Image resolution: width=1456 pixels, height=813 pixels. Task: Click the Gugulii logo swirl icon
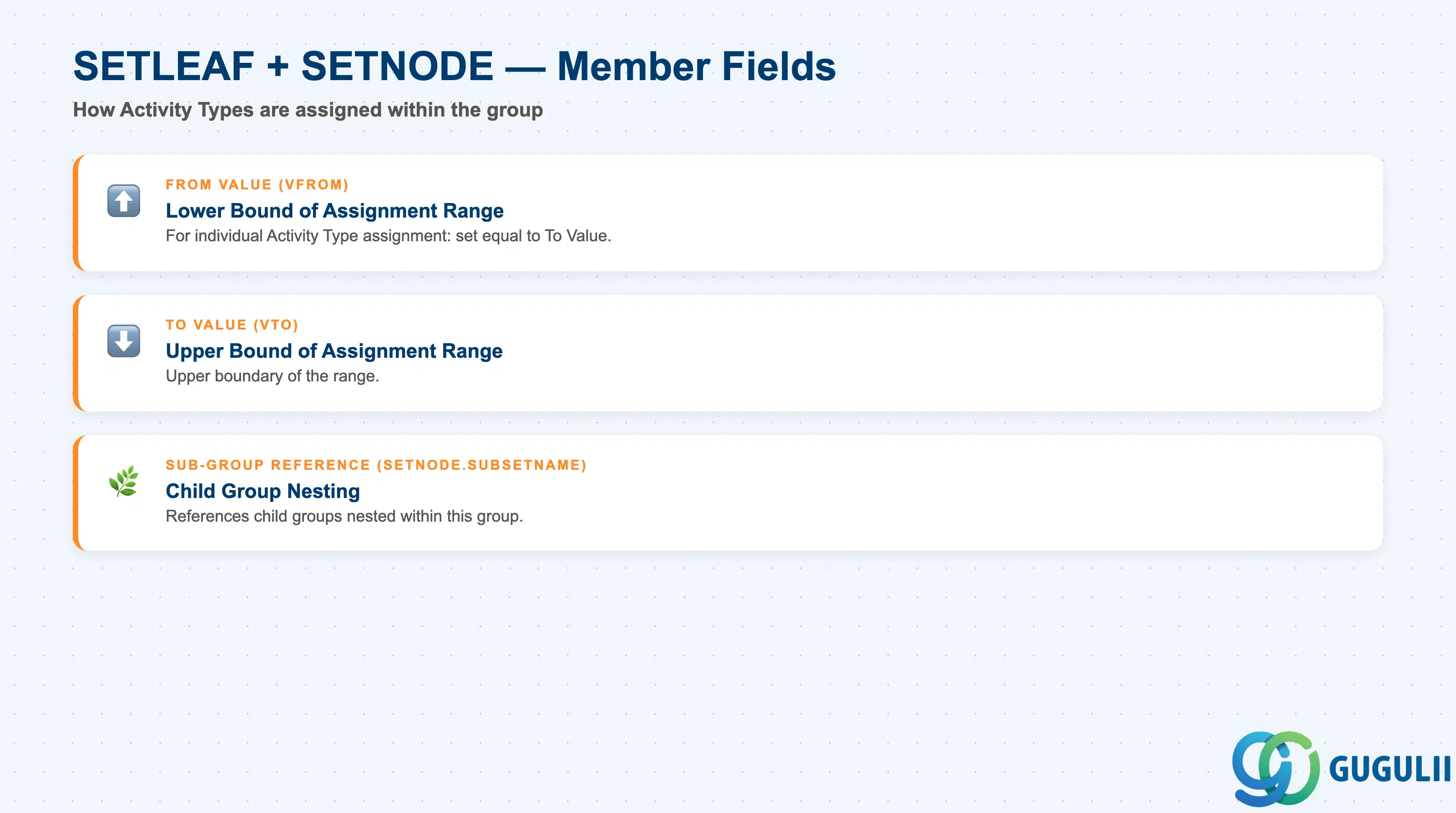1276,768
